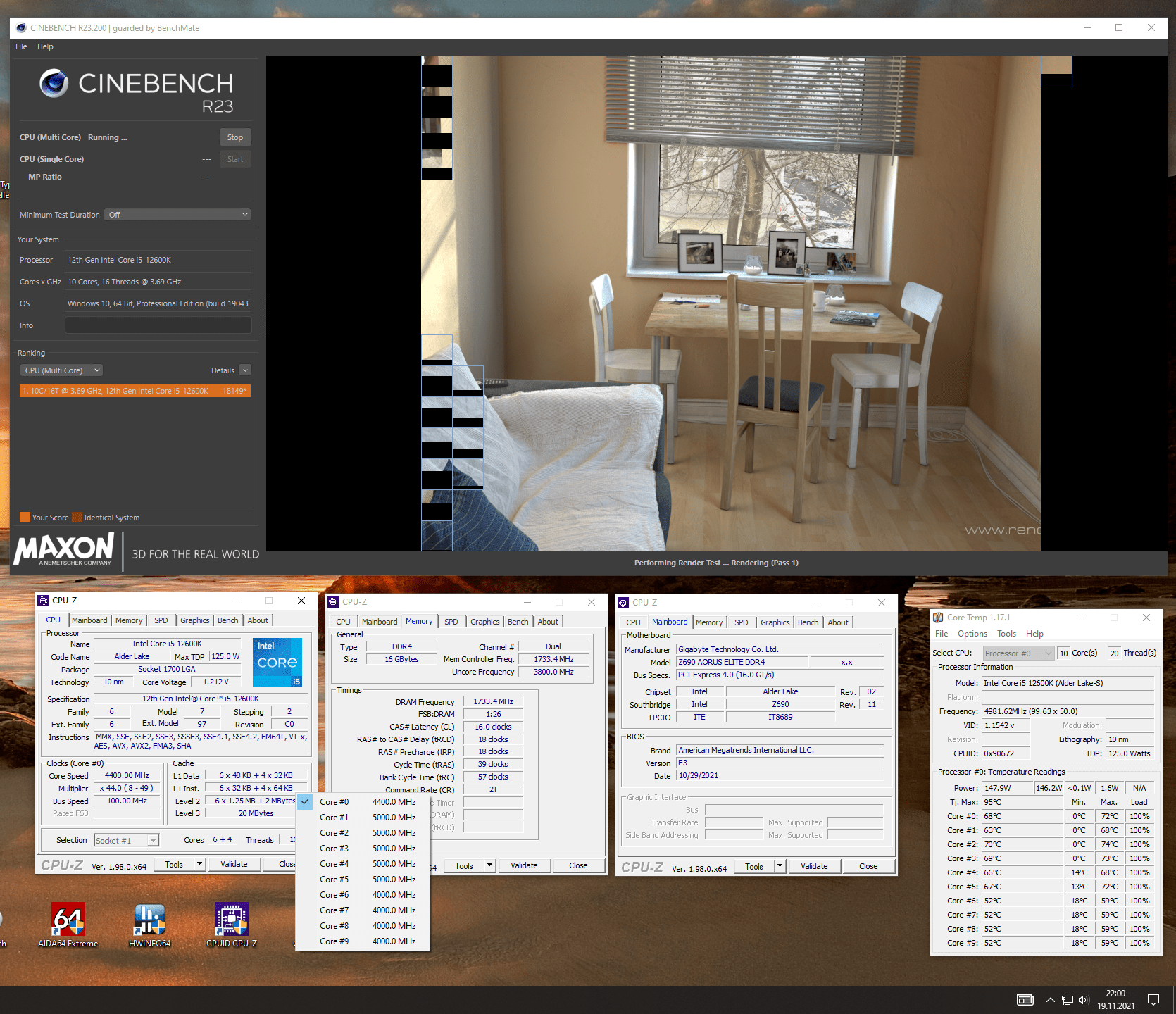Open the notification center
Screen dimensions: 1176x1014
point(1153,1000)
